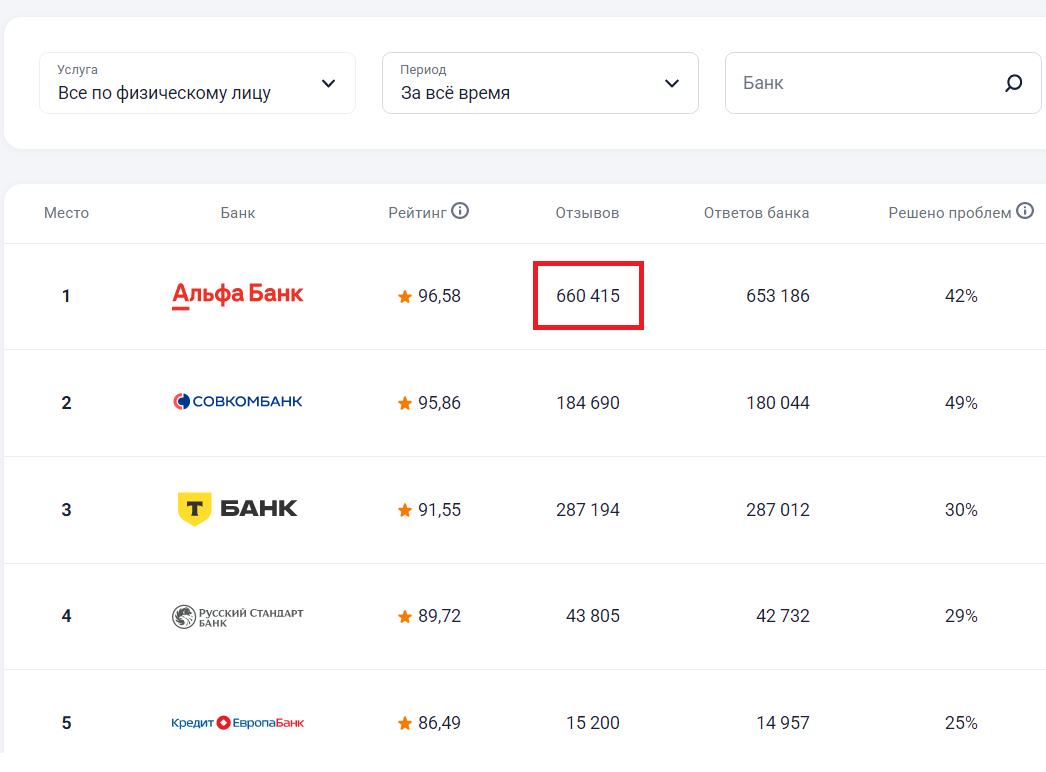Open the Кредит Европа Банк logo link
The width and height of the screenshot is (1046, 772).
[237, 723]
